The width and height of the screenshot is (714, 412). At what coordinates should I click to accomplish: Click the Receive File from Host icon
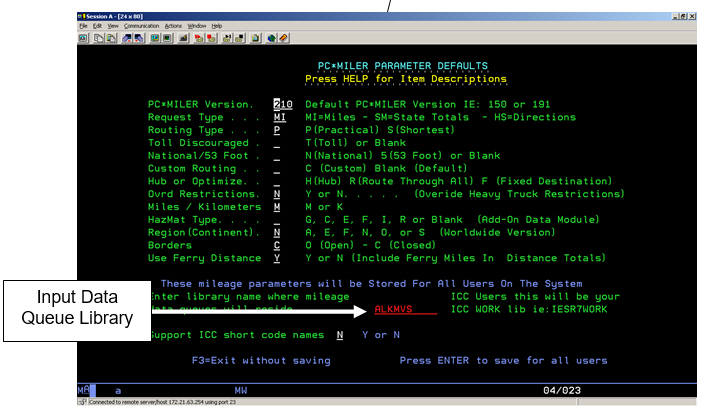point(139,38)
